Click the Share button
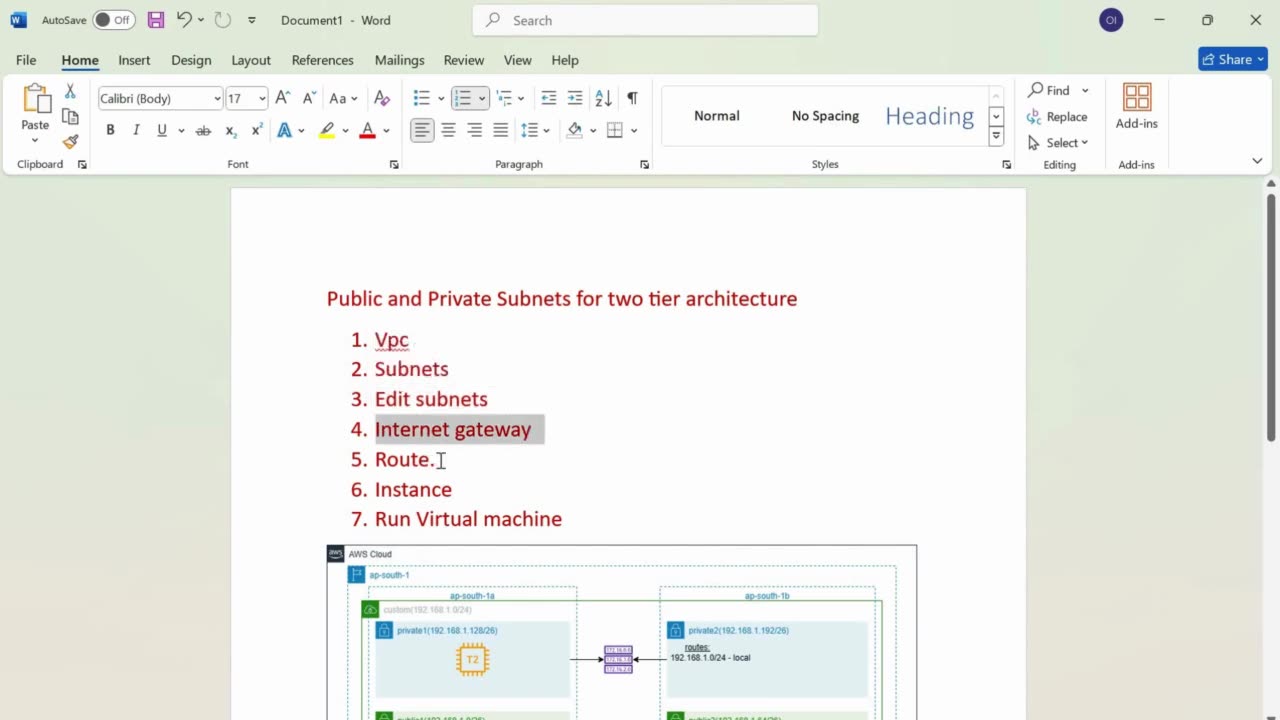This screenshot has height=720, width=1280. point(1233,59)
